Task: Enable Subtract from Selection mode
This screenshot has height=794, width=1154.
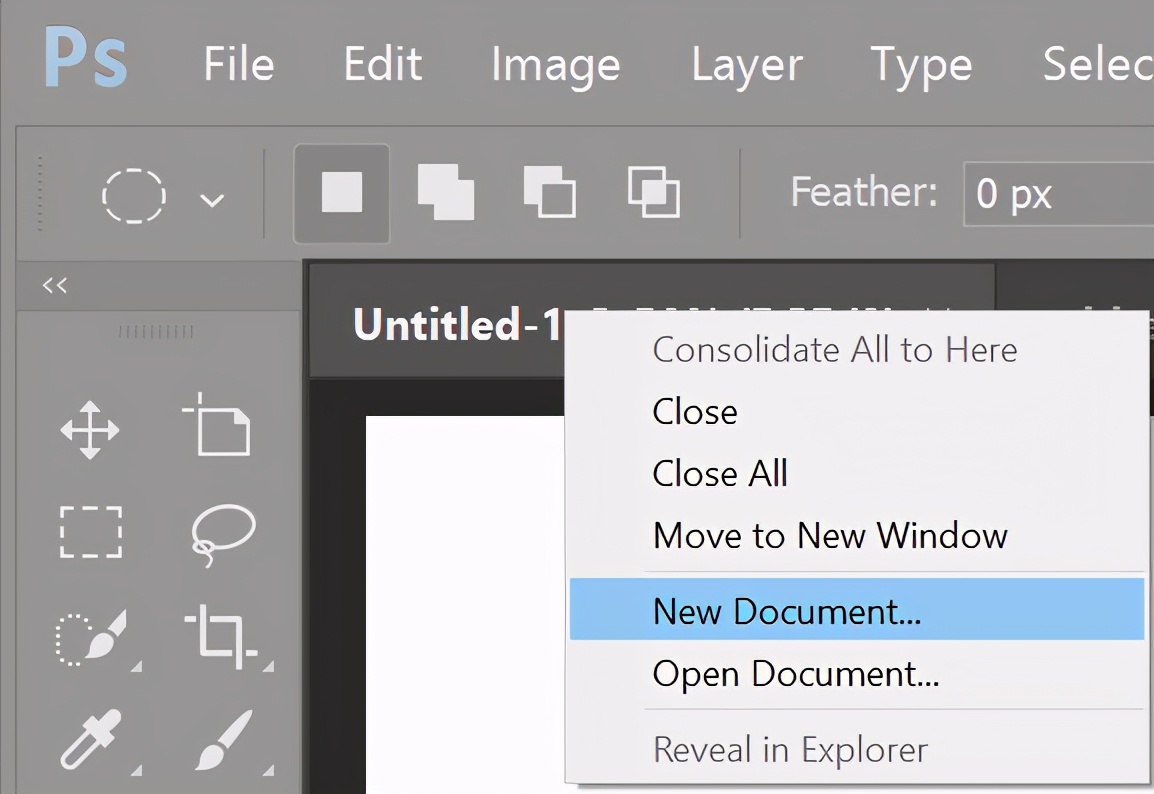Action: [x=548, y=194]
